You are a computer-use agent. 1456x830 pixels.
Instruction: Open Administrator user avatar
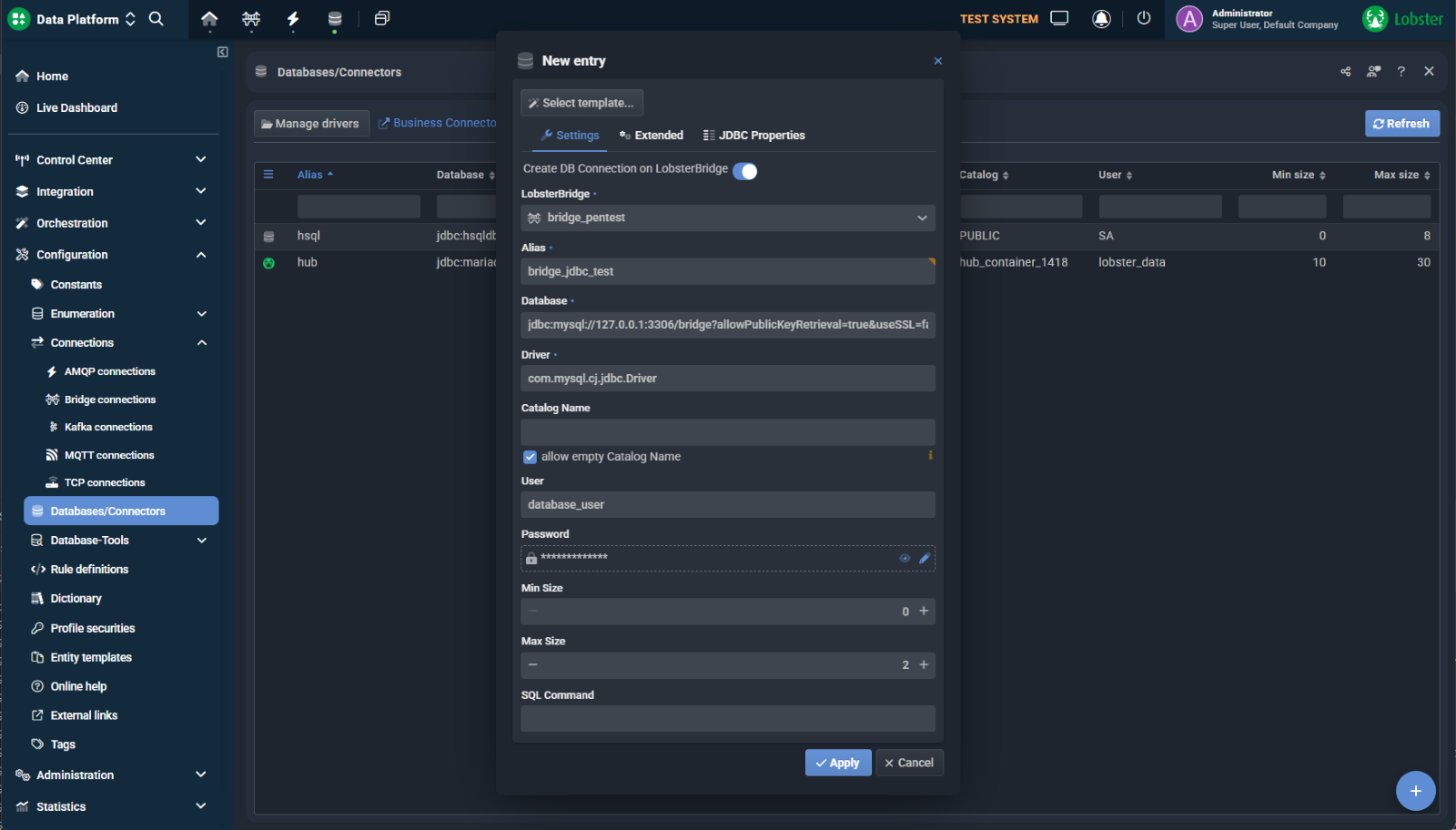tap(1189, 19)
